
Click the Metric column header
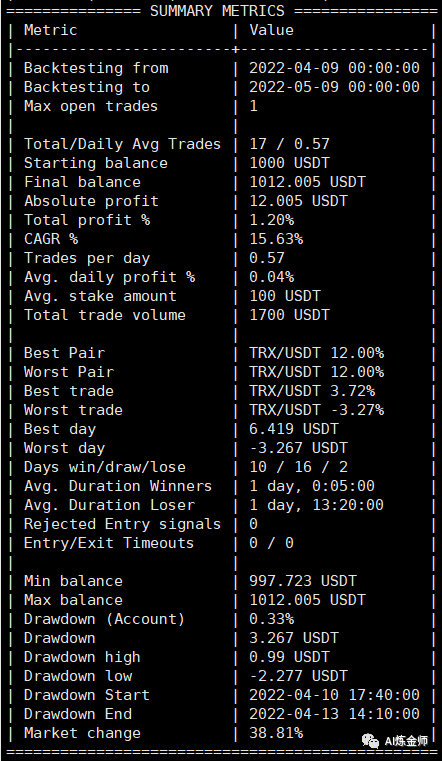click(51, 30)
